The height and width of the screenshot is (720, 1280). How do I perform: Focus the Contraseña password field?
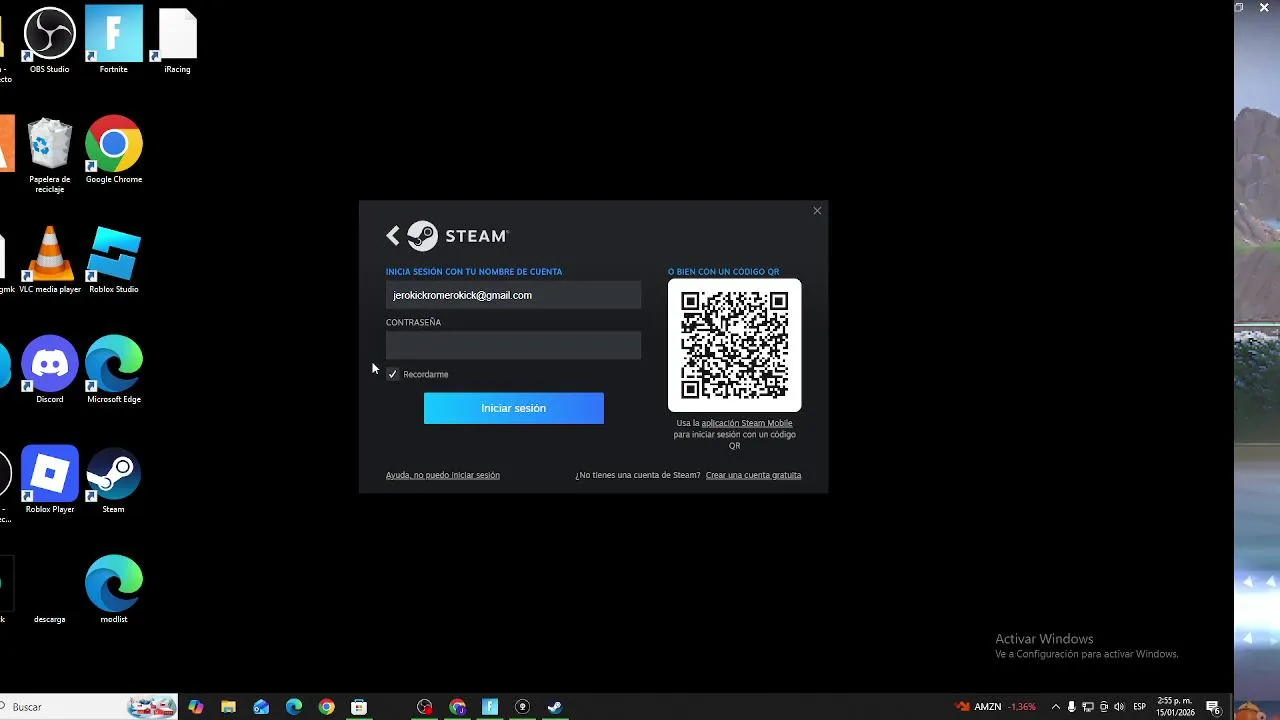(x=513, y=345)
